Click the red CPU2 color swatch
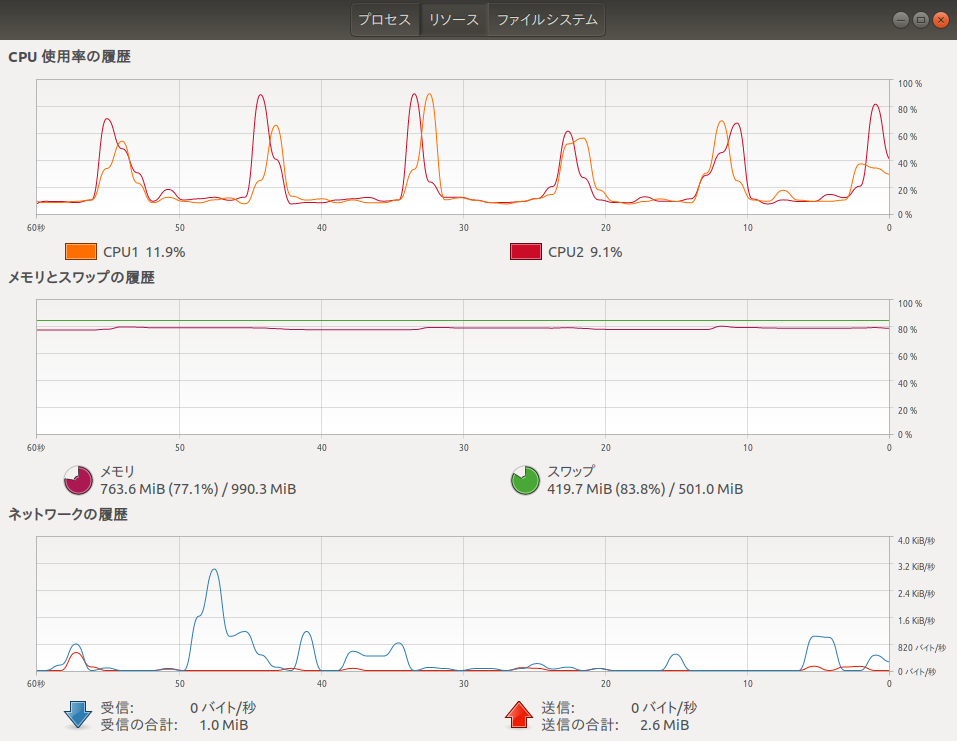This screenshot has height=741, width=957. point(526,252)
